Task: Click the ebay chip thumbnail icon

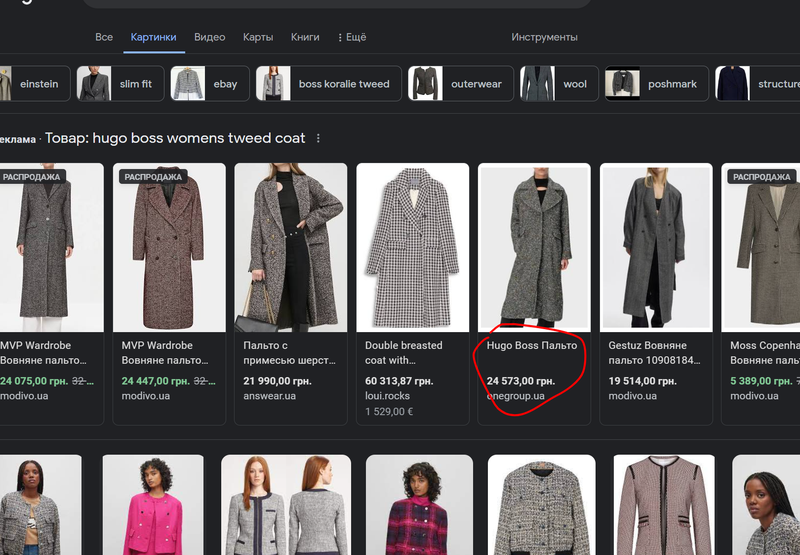Action: [x=188, y=84]
